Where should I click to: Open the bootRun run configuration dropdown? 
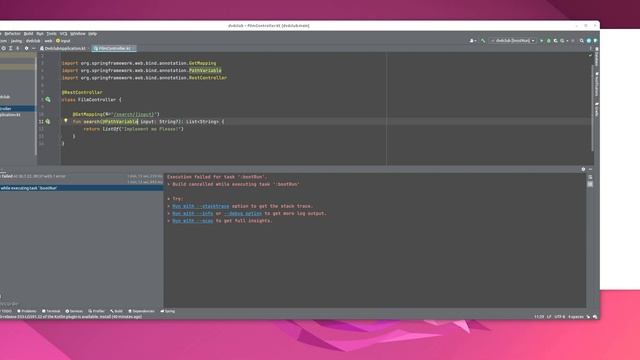(513, 41)
